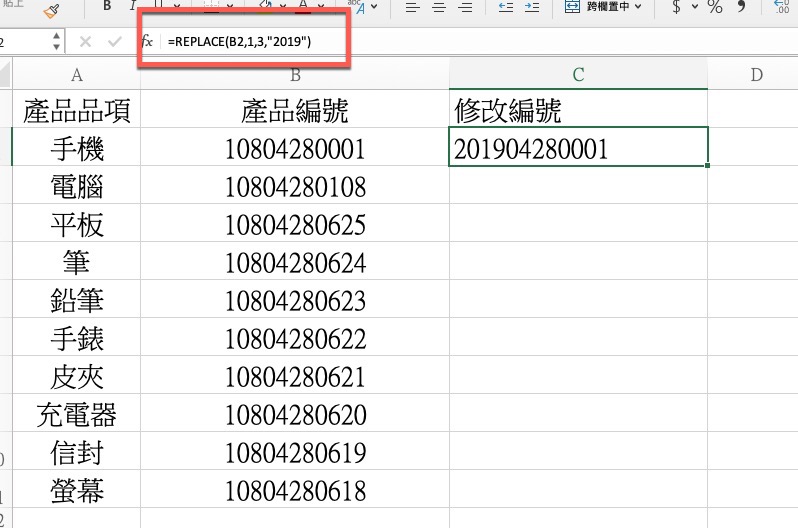Click product number 10804280618

click(295, 488)
